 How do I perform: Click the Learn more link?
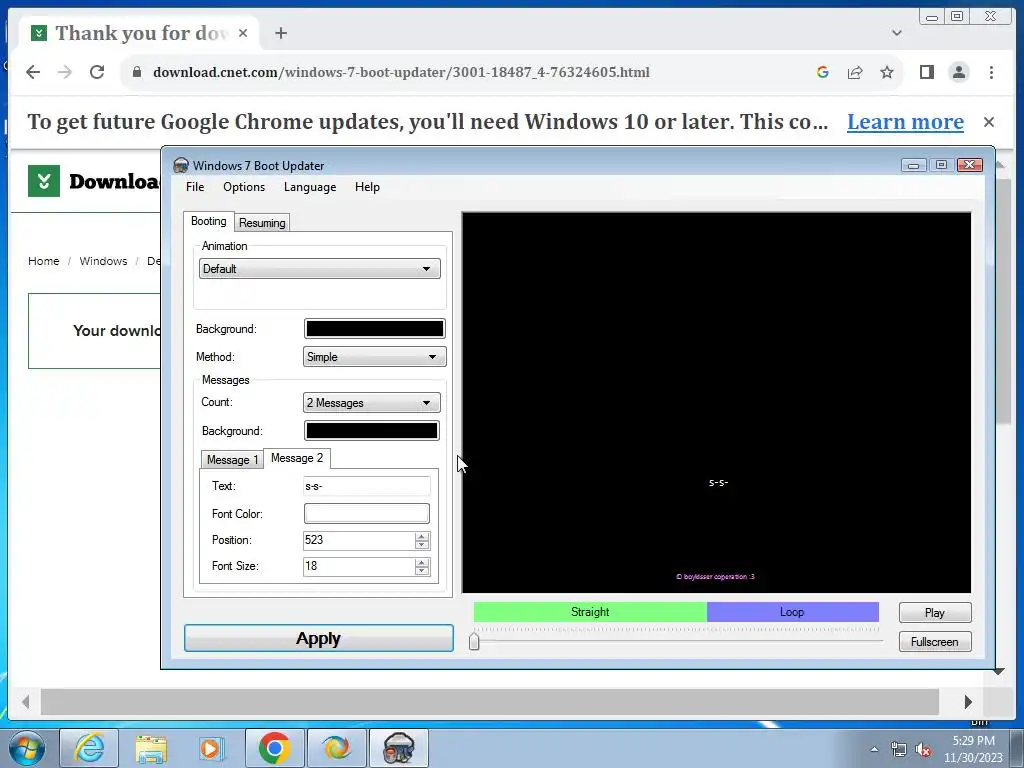905,121
